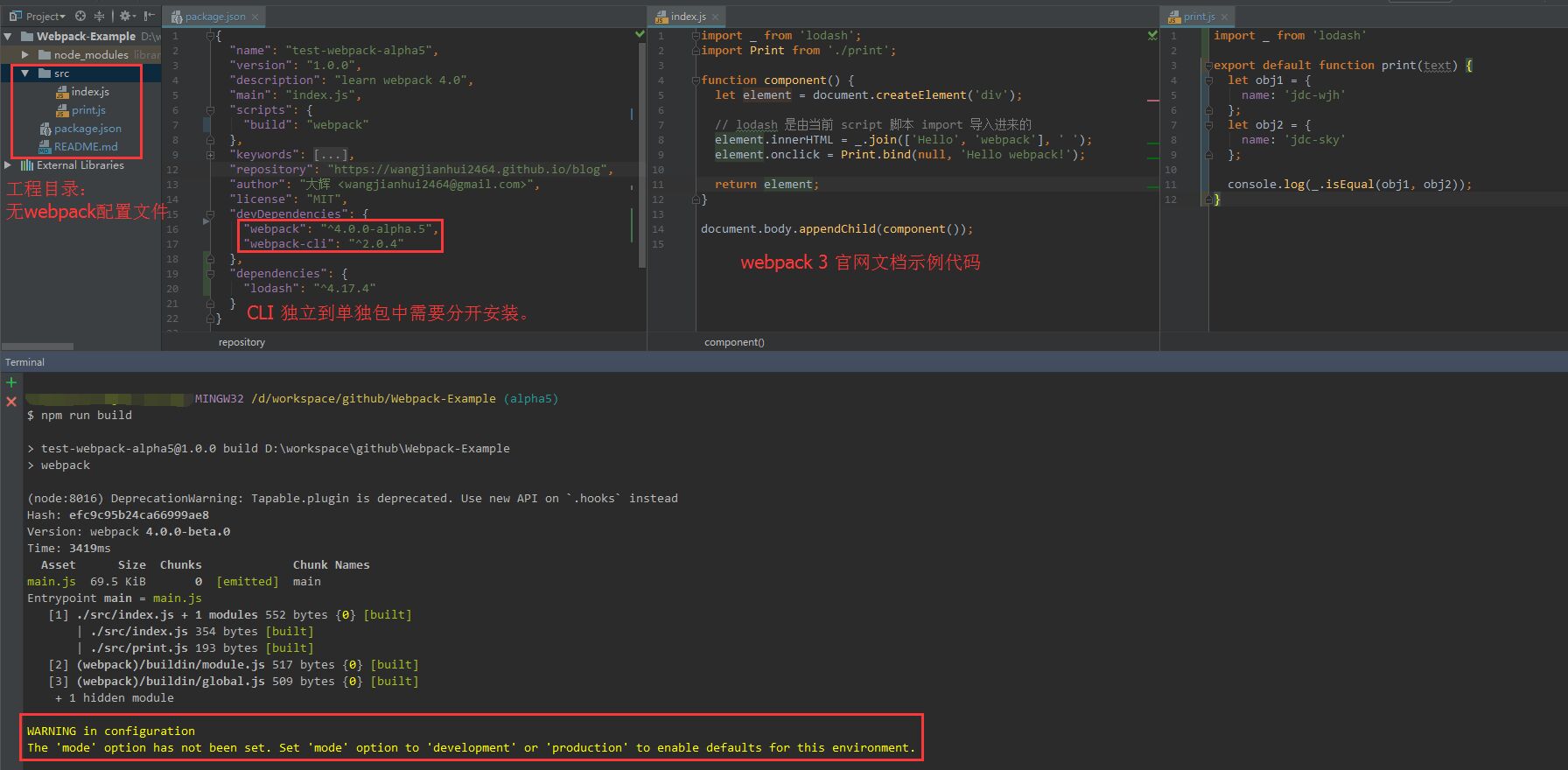Select the src folder row
The height and width of the screenshot is (770, 1568).
(x=80, y=73)
